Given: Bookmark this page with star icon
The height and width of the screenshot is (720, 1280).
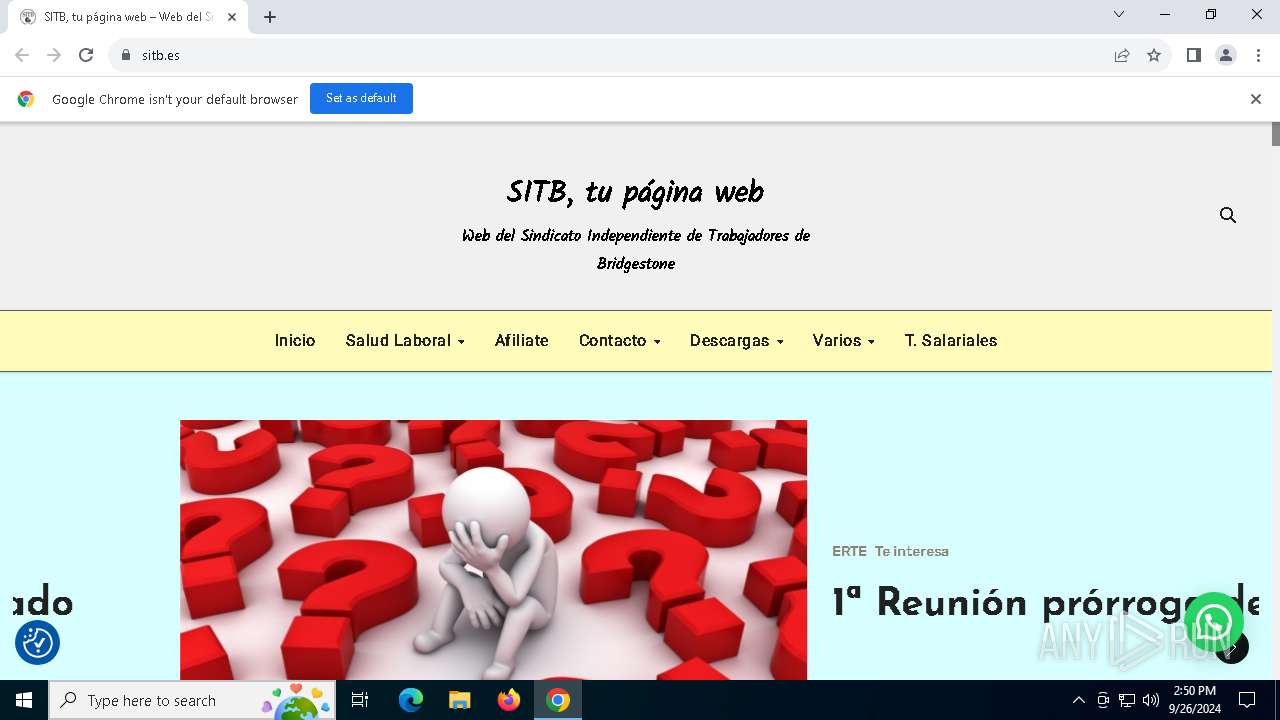Looking at the screenshot, I should click(x=1154, y=55).
